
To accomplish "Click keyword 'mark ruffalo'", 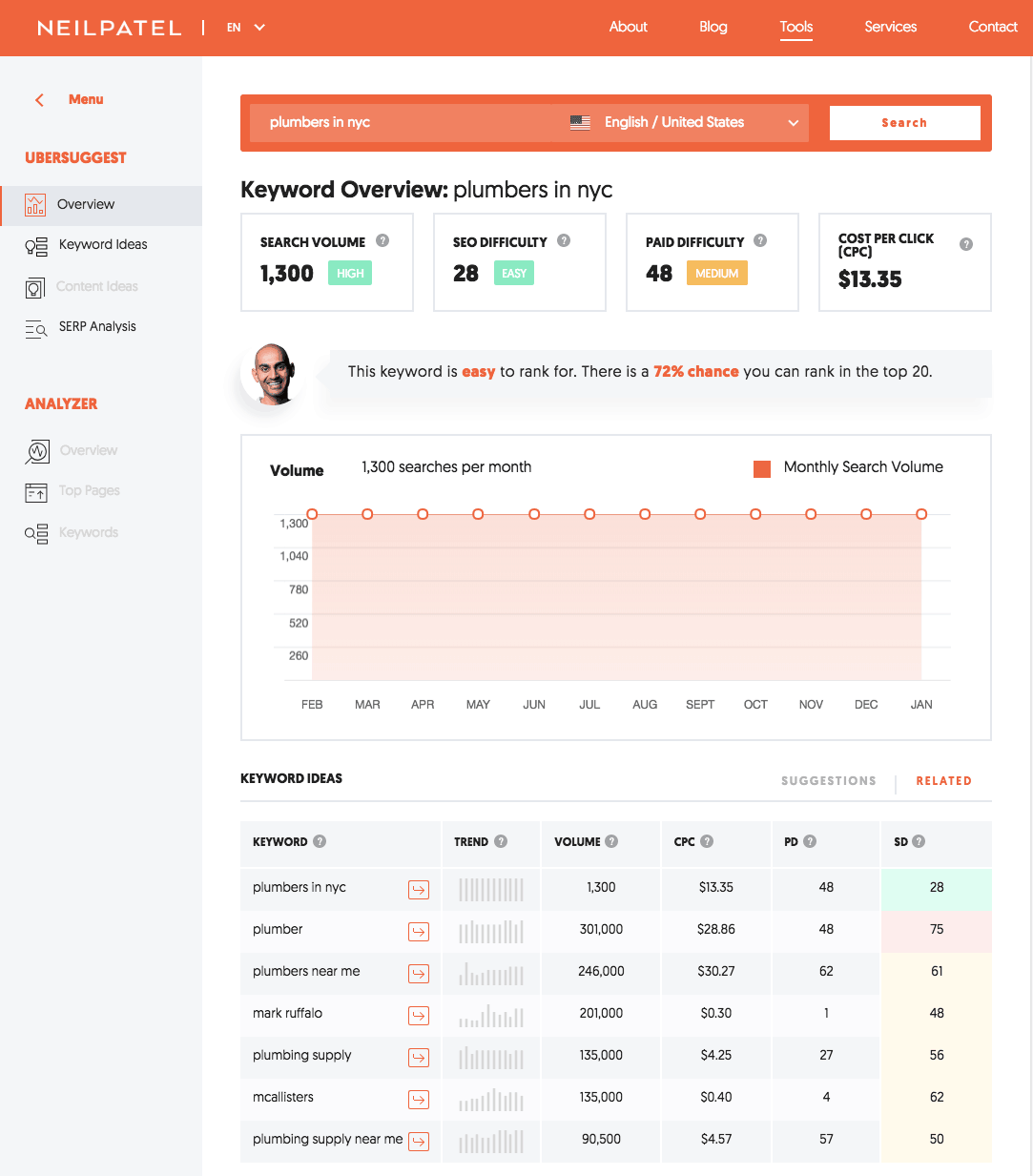I will click(287, 1013).
